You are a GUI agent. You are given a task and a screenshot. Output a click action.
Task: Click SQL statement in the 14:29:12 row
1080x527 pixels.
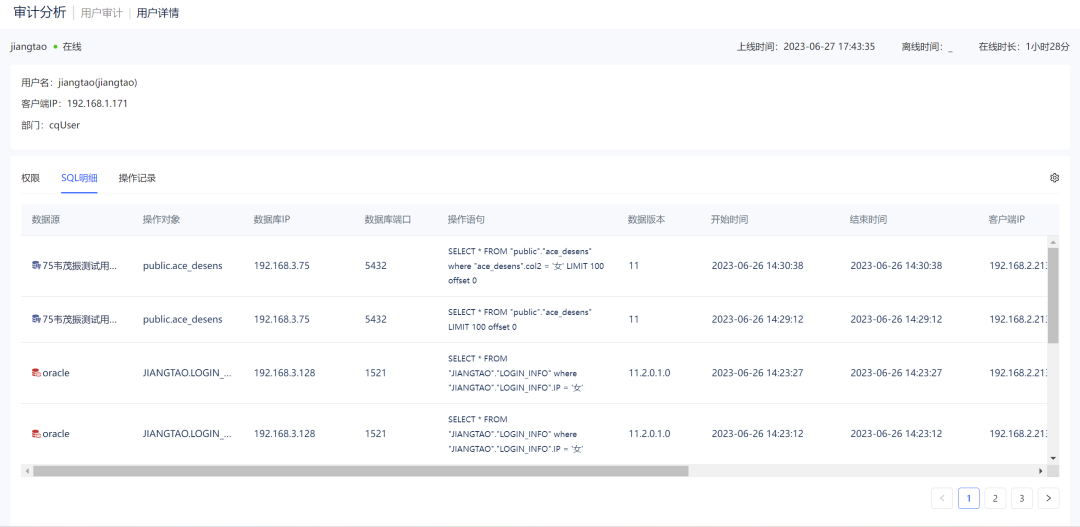coord(519,319)
